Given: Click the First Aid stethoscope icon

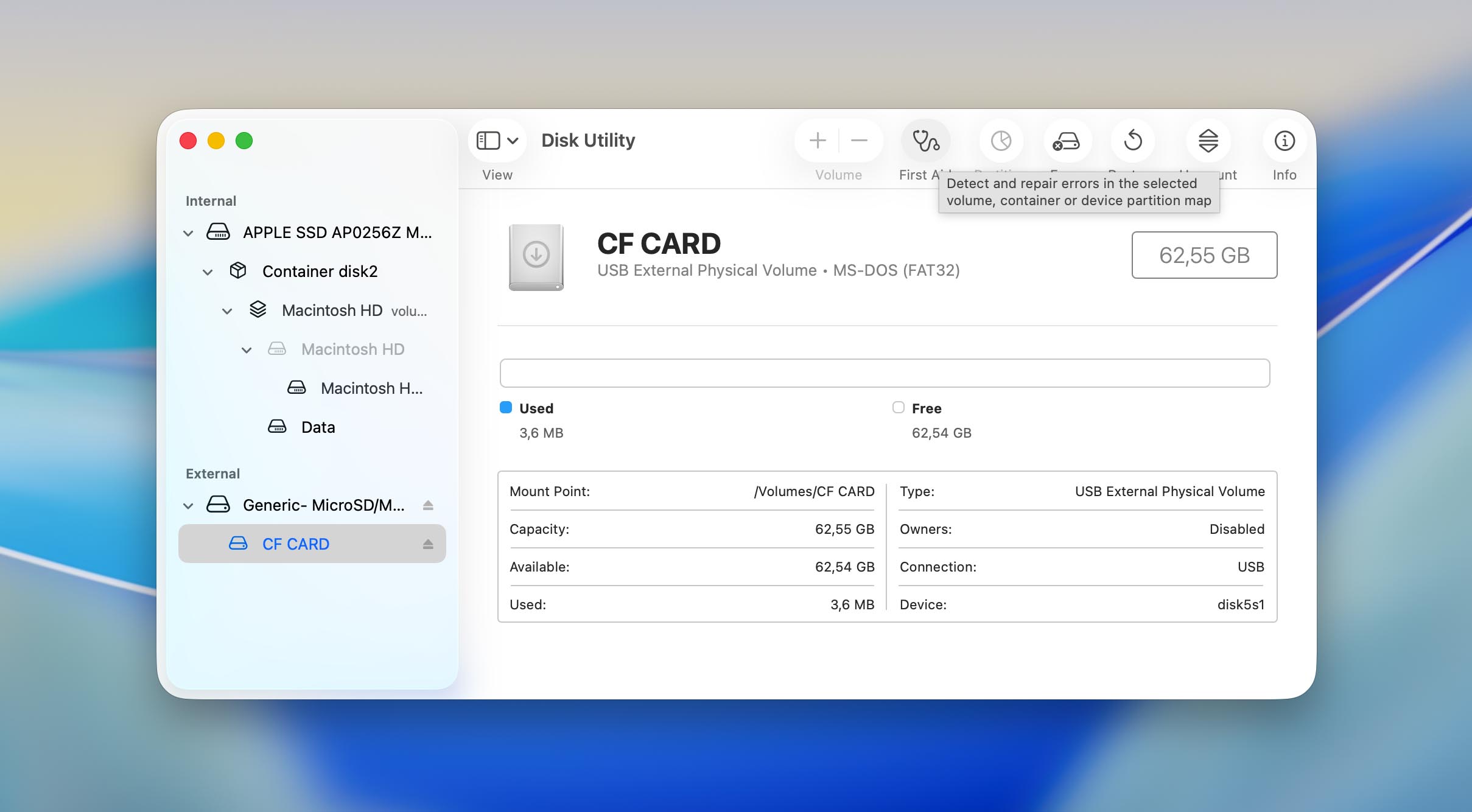Looking at the screenshot, I should pyautogui.click(x=925, y=141).
